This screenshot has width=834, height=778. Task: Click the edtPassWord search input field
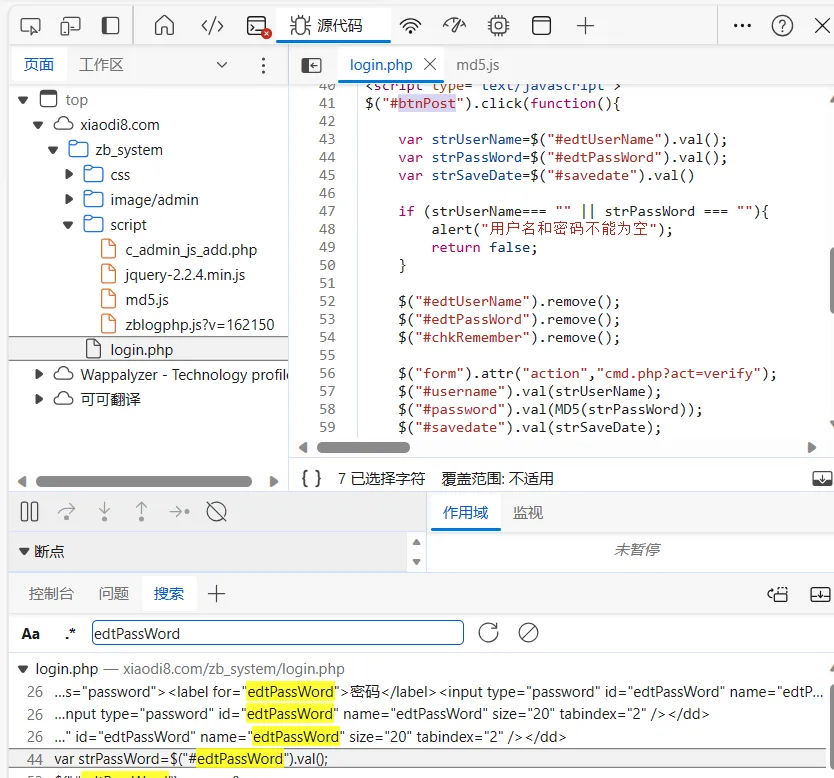(277, 633)
